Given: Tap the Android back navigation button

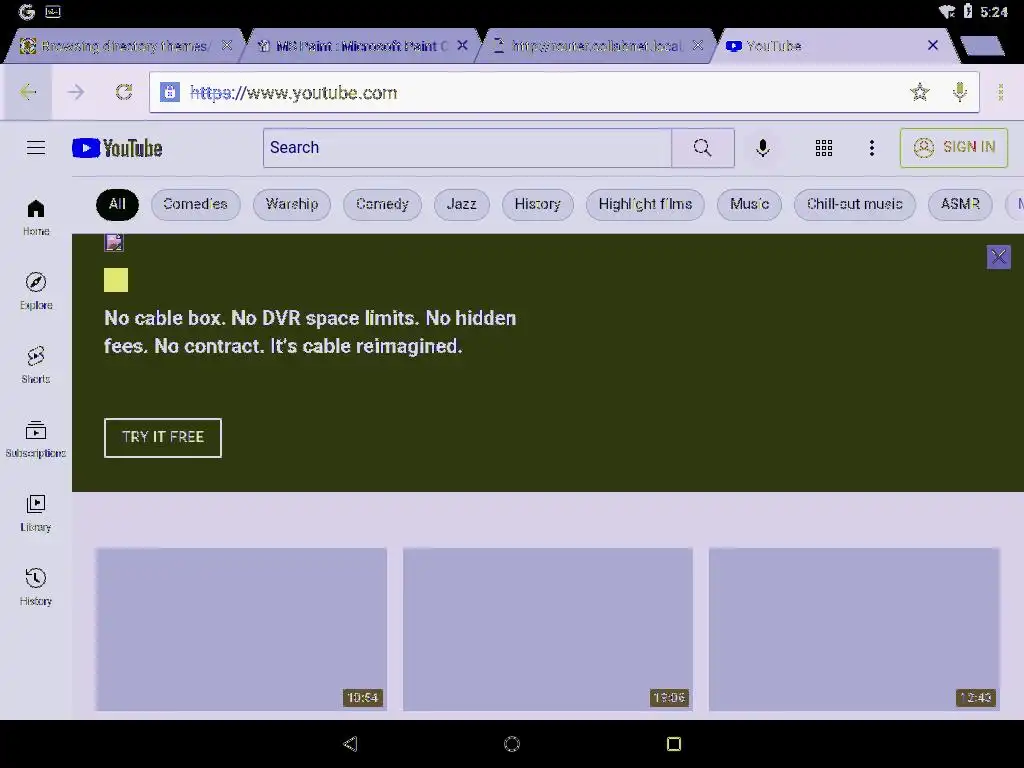Looking at the screenshot, I should click(351, 744).
